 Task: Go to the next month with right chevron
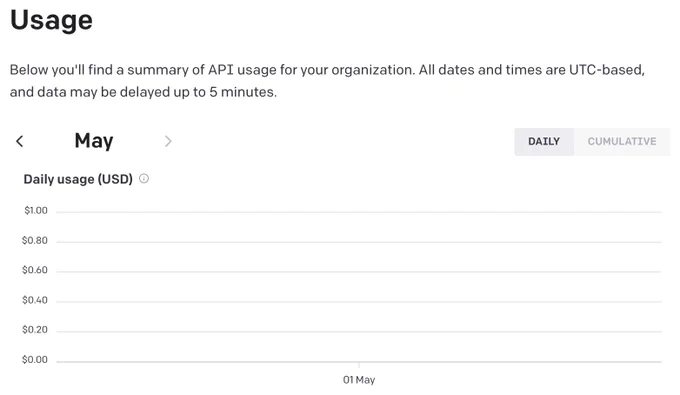168,141
